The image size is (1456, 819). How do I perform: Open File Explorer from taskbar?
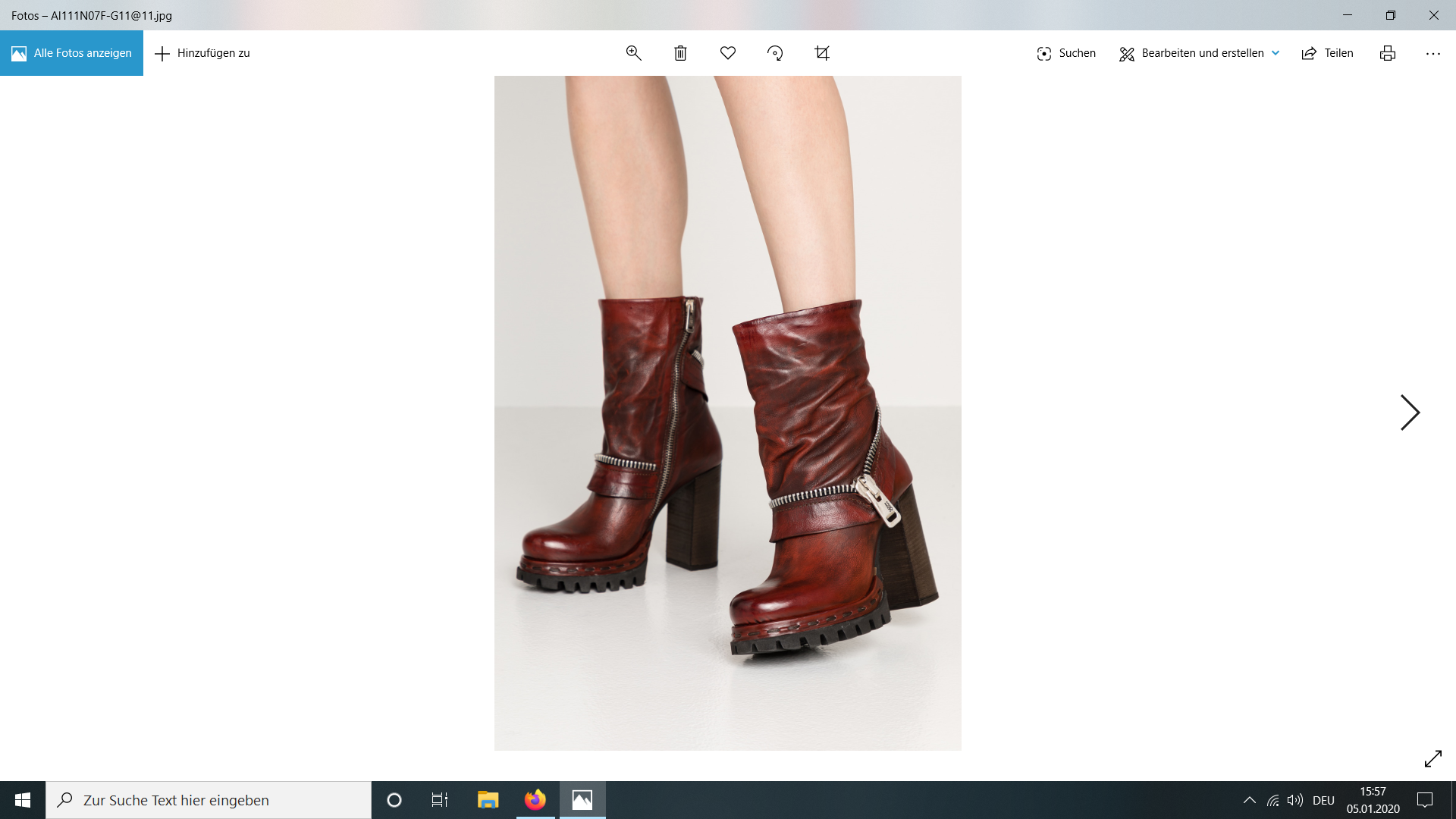[x=488, y=800]
